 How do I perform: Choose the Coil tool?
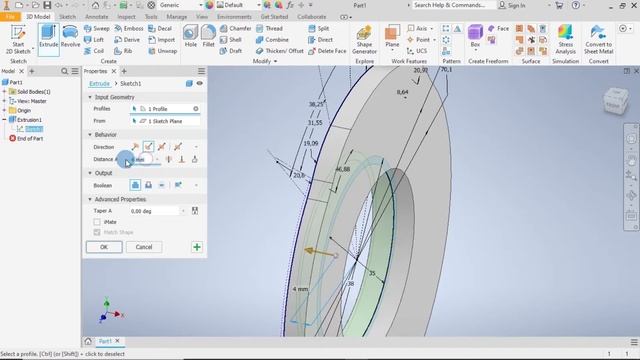tap(94, 51)
